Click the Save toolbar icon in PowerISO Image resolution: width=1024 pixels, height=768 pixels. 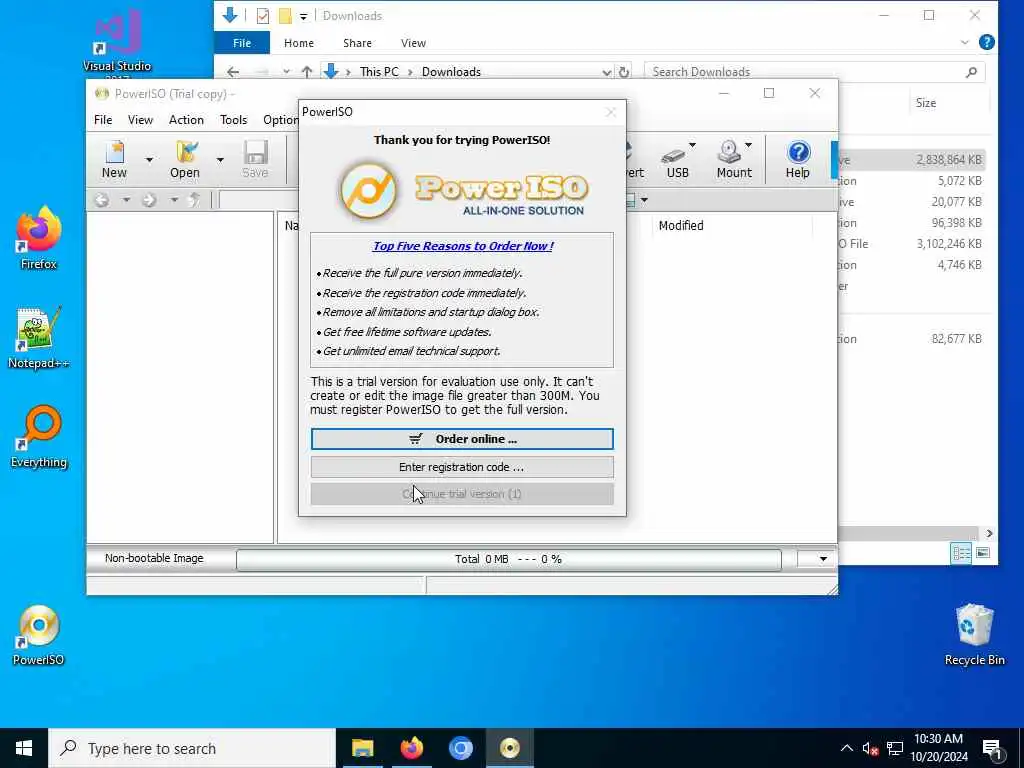click(x=255, y=159)
